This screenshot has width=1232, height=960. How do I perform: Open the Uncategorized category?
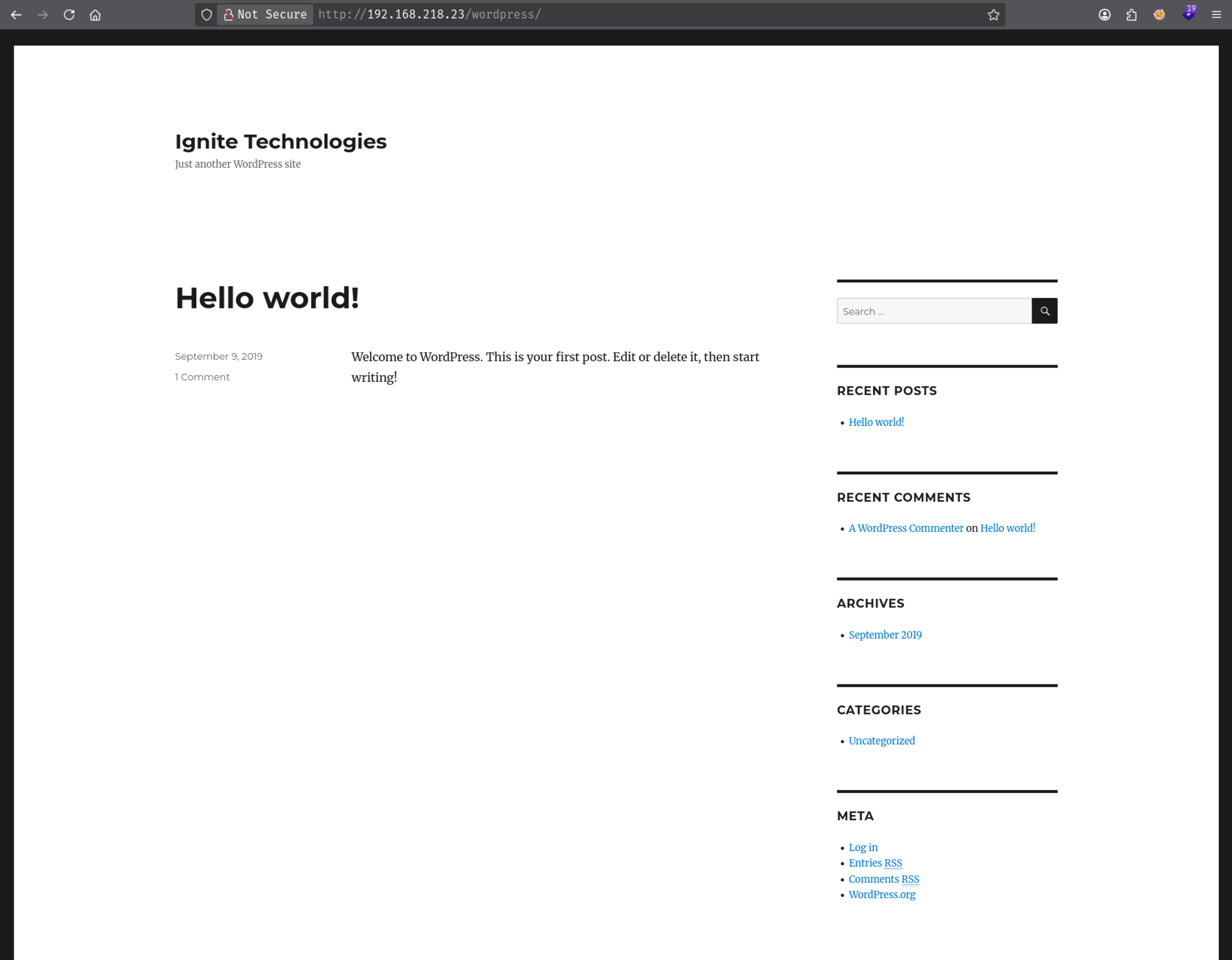(882, 741)
